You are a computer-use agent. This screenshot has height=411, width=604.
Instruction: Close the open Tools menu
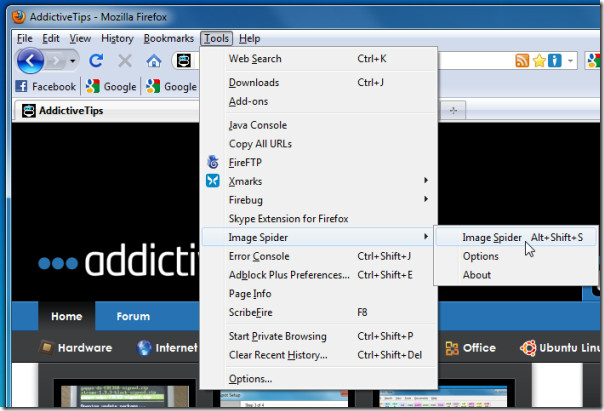click(216, 39)
